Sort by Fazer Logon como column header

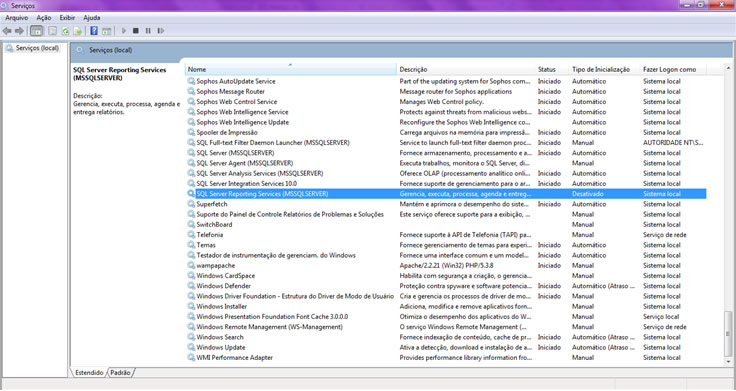tap(674, 69)
